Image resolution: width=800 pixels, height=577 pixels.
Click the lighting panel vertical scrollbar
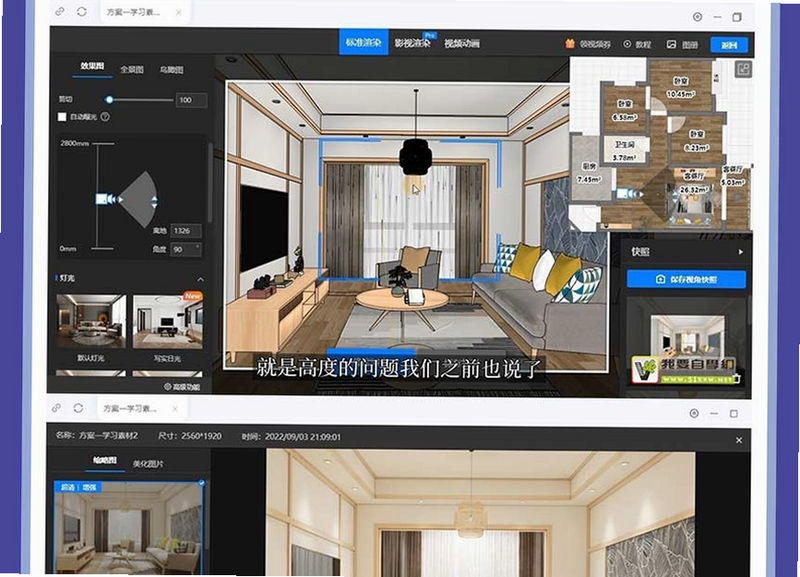pos(210,184)
